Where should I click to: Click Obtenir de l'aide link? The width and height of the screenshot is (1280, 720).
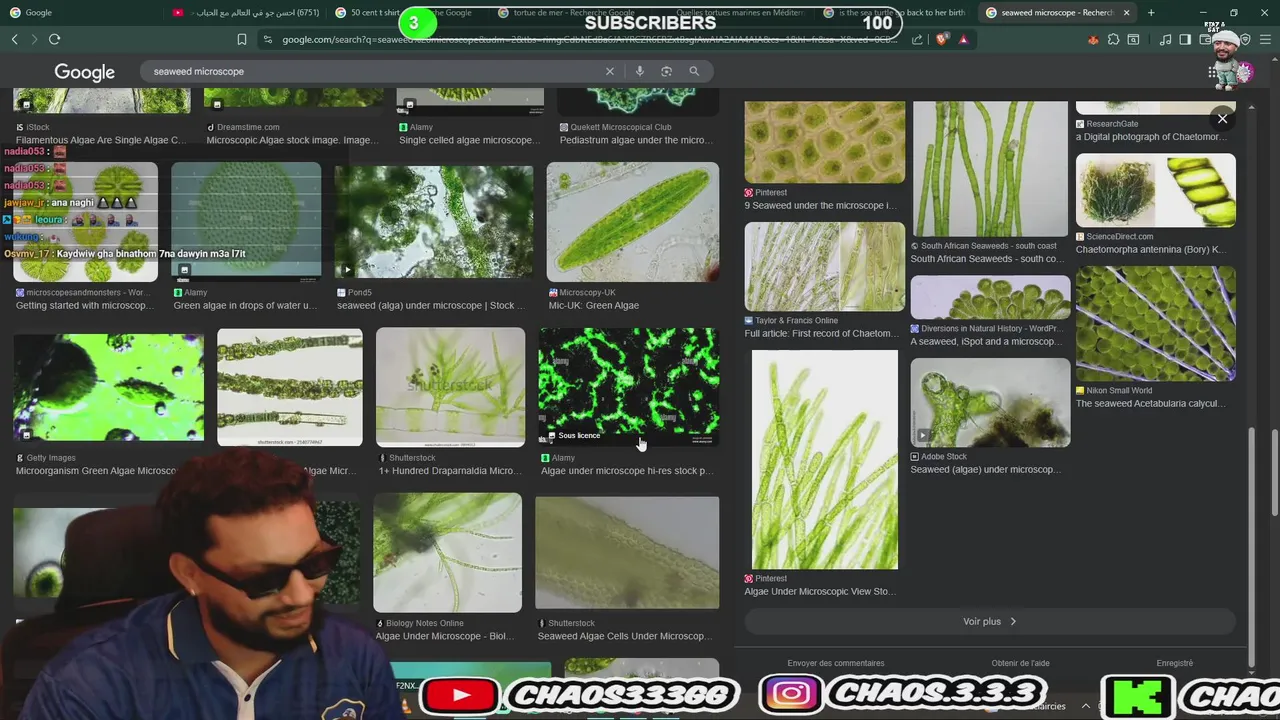tap(1020, 663)
